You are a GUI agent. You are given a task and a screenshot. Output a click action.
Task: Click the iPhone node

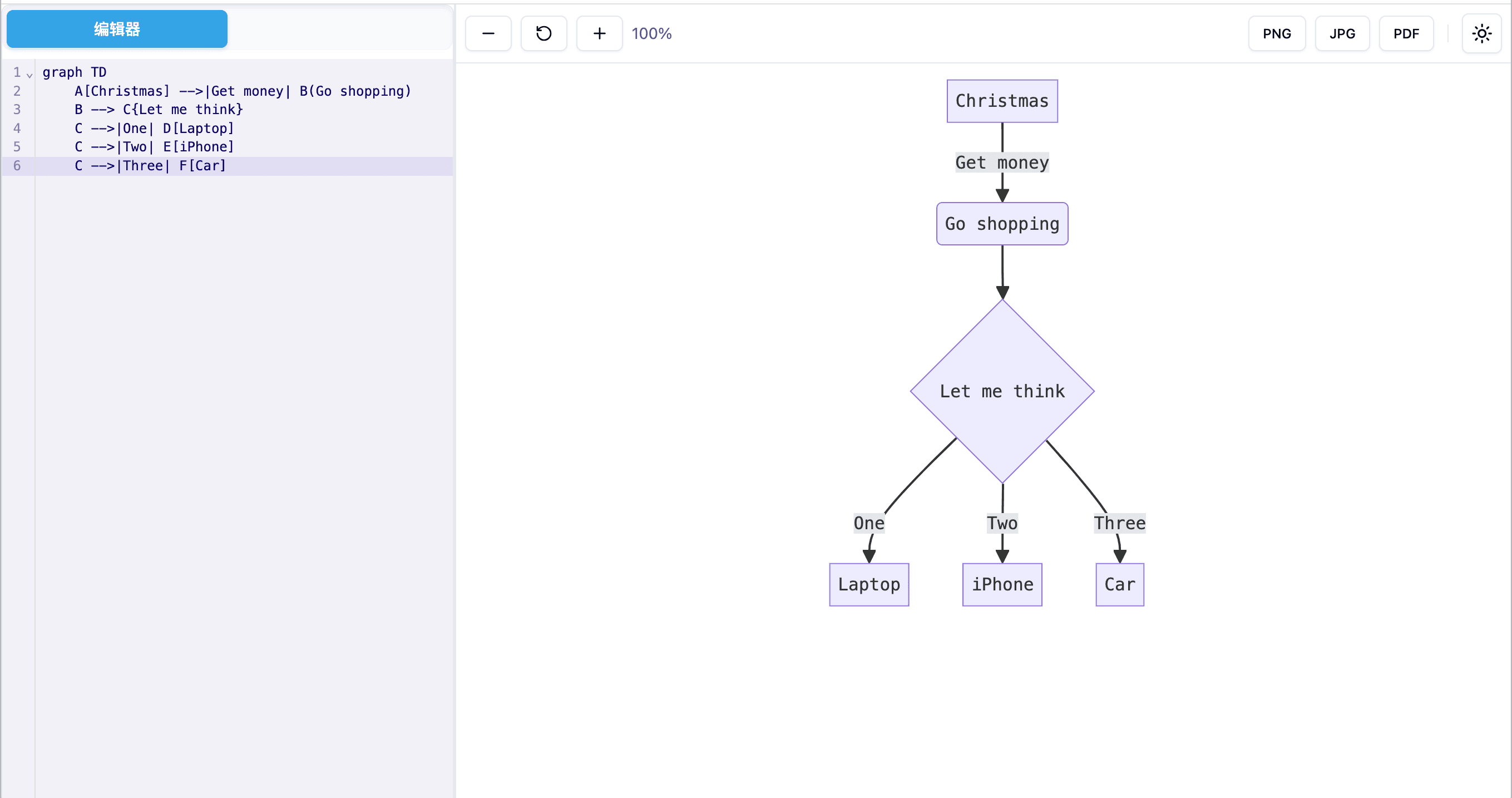(1002, 584)
